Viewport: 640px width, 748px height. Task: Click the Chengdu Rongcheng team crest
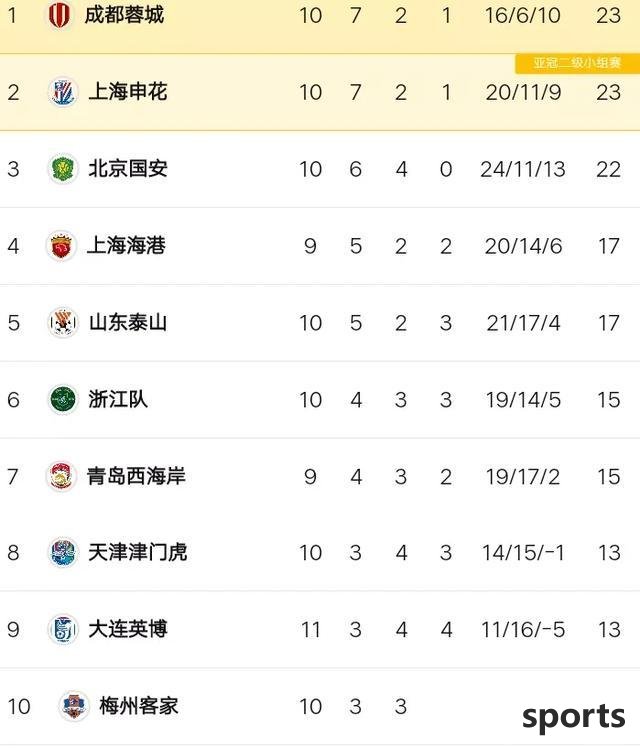point(60,15)
